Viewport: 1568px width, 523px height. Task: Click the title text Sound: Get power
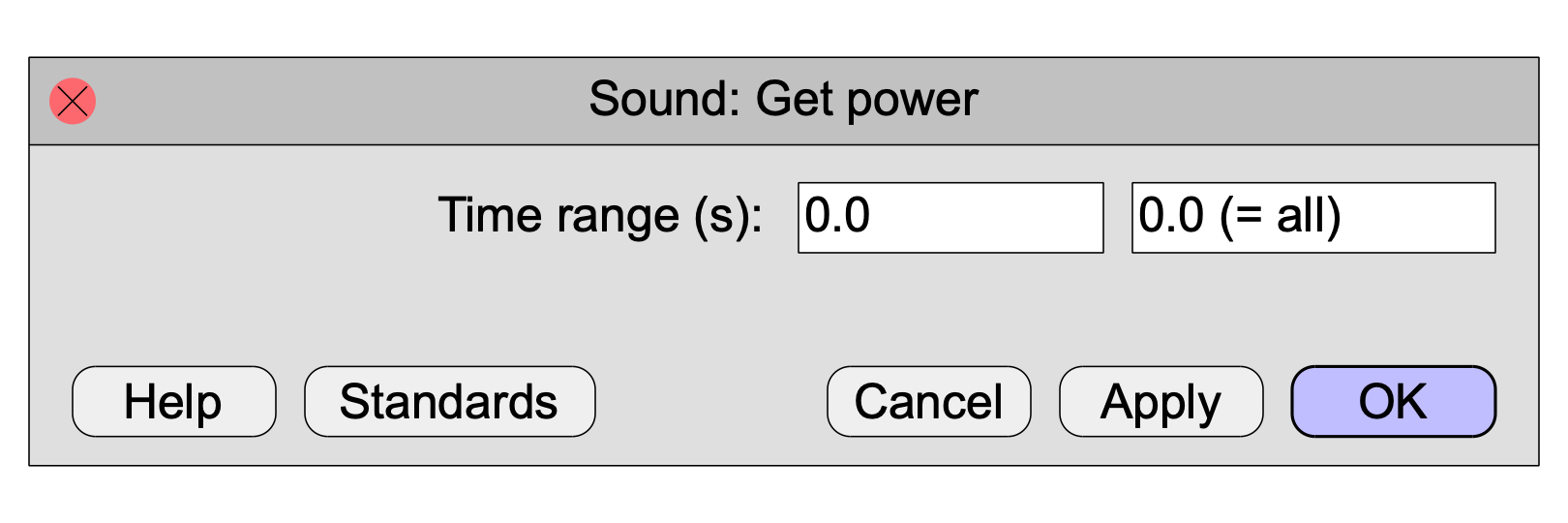[784, 100]
